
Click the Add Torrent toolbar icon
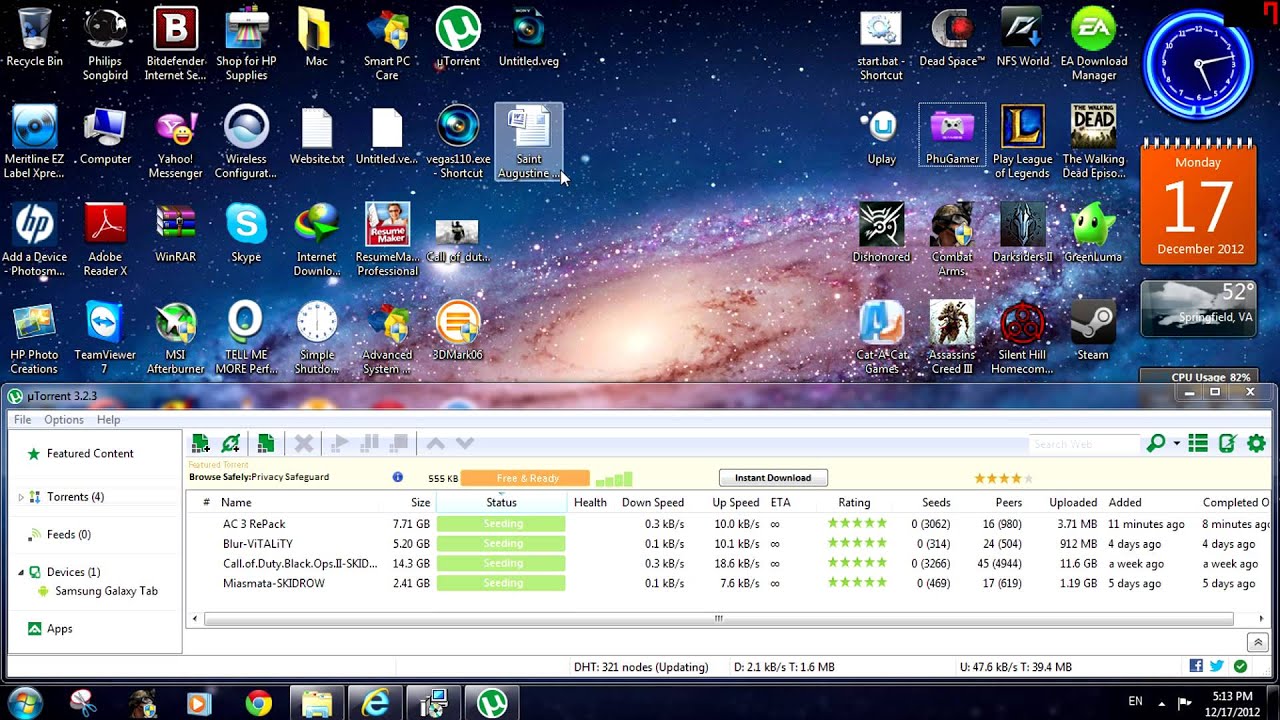201,443
